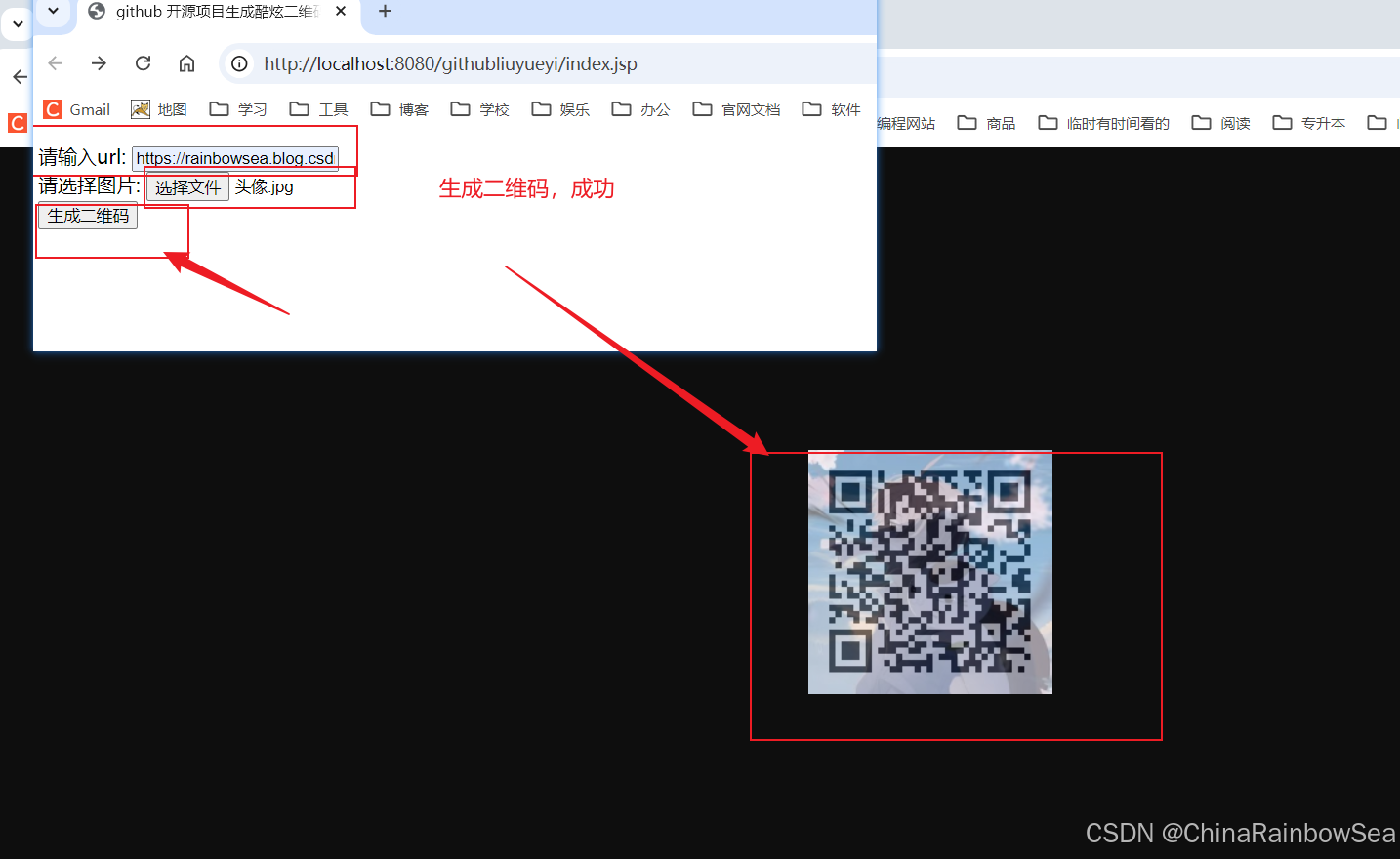This screenshot has height=859, width=1400.
Task: Click the generated QR code image
Action: pyautogui.click(x=930, y=572)
